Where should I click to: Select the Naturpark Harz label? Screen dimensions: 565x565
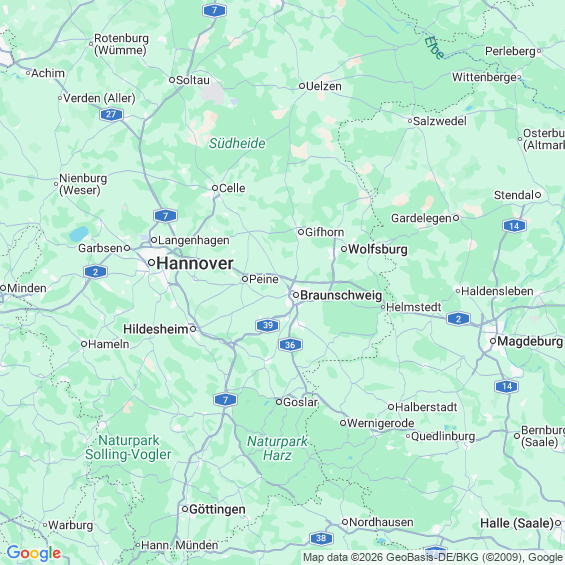click(277, 448)
